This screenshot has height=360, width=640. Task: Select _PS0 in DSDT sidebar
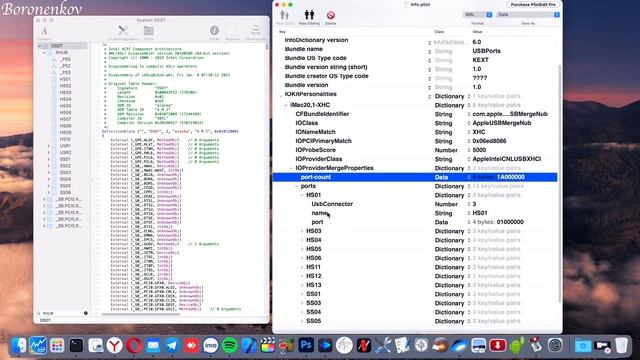point(65,59)
